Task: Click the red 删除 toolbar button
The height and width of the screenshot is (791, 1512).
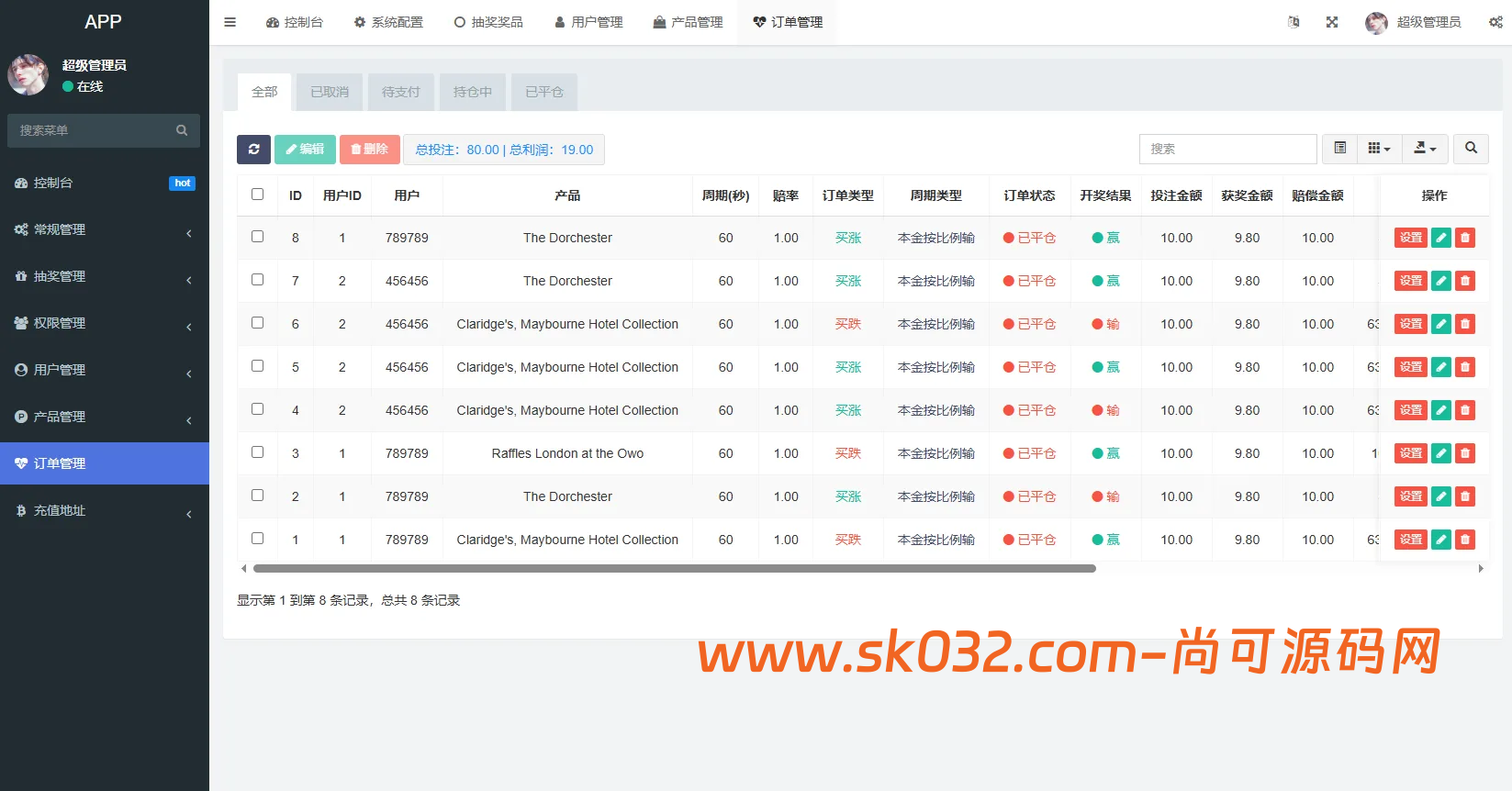Action: click(370, 149)
